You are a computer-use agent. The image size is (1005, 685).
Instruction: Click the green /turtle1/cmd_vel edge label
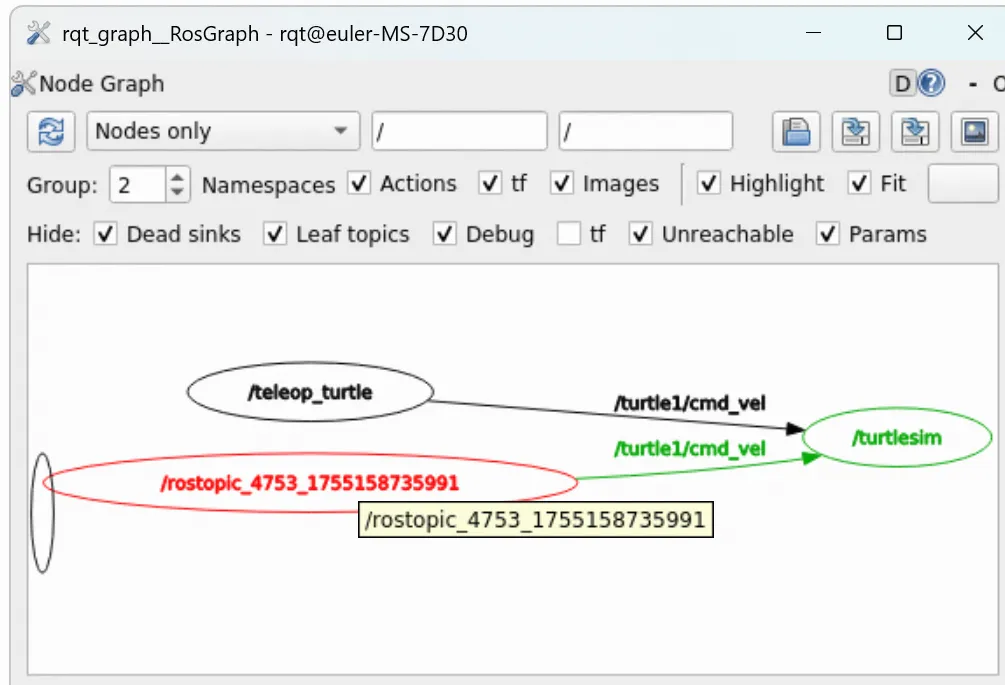point(690,449)
